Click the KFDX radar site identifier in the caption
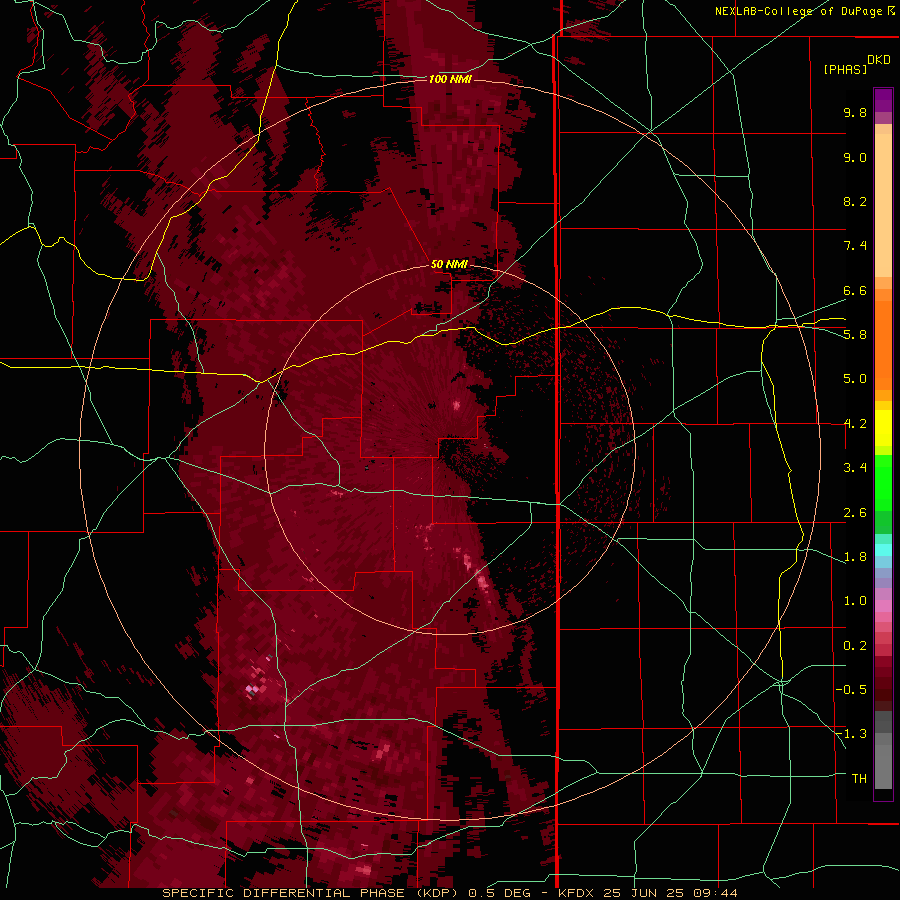The image size is (900, 900). [x=574, y=893]
